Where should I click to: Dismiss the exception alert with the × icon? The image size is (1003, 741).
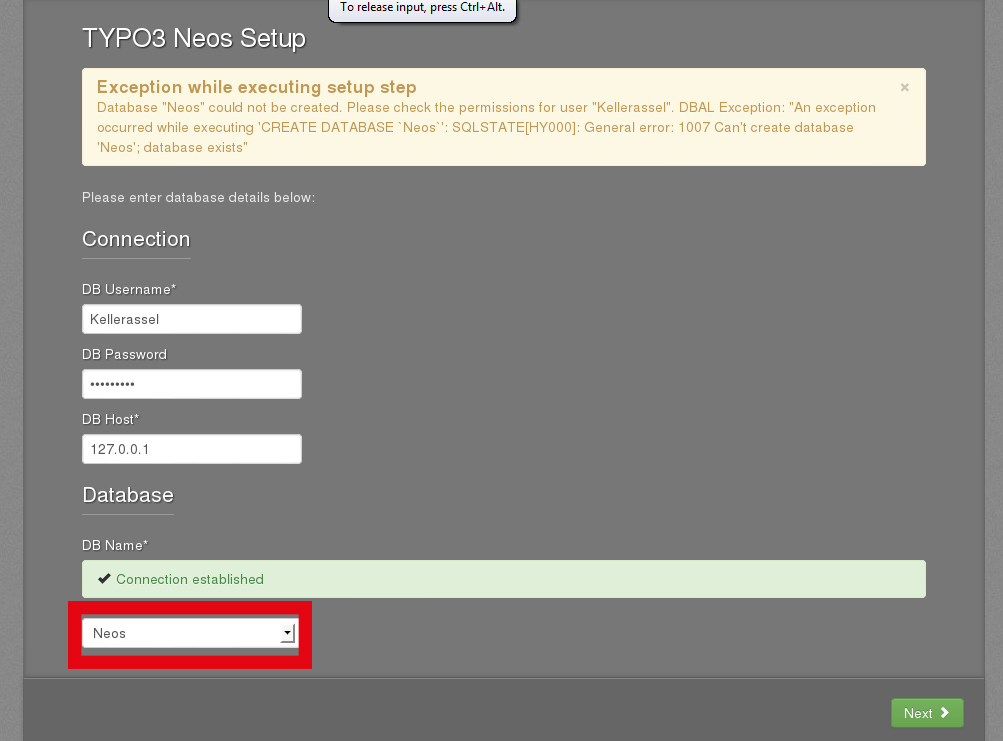pyautogui.click(x=904, y=88)
